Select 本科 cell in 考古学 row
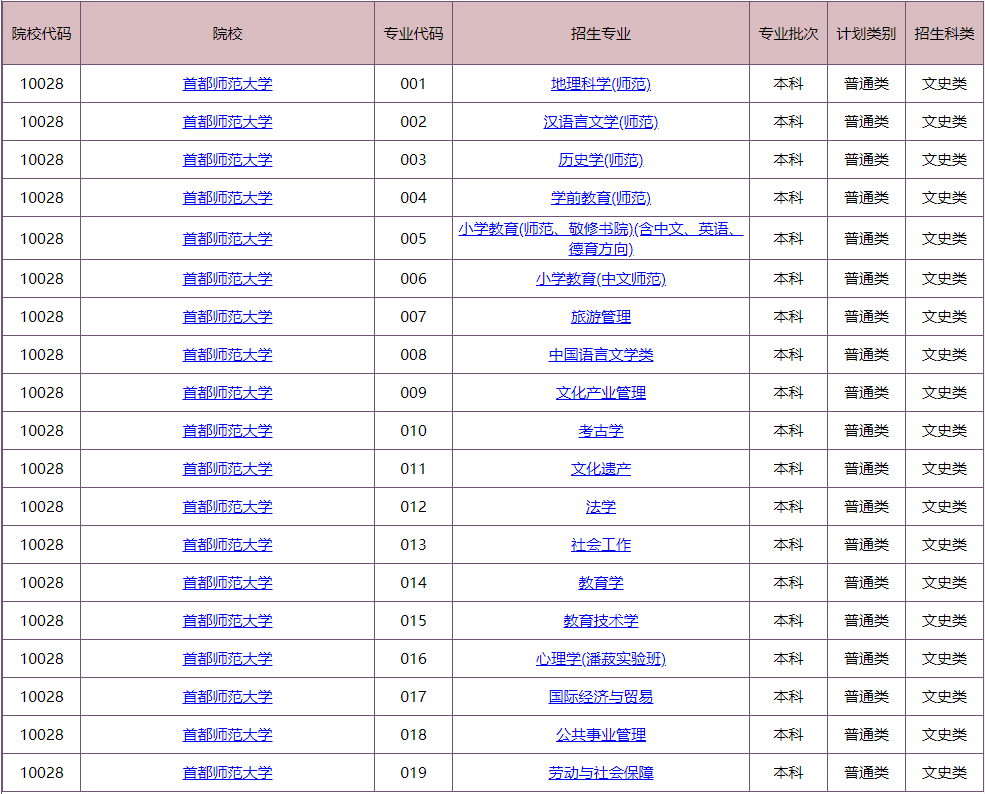This screenshot has width=985, height=794. tap(788, 431)
